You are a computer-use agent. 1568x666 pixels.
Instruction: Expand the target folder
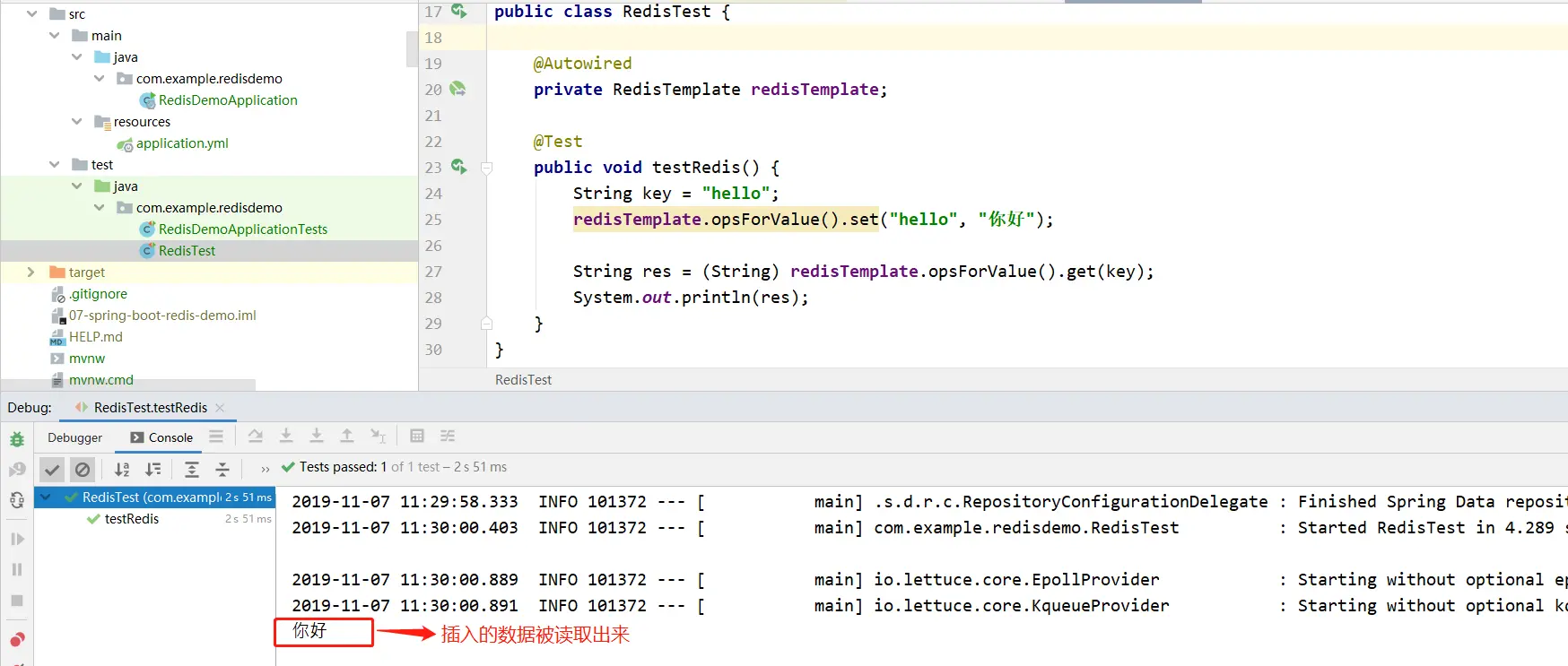pos(31,272)
